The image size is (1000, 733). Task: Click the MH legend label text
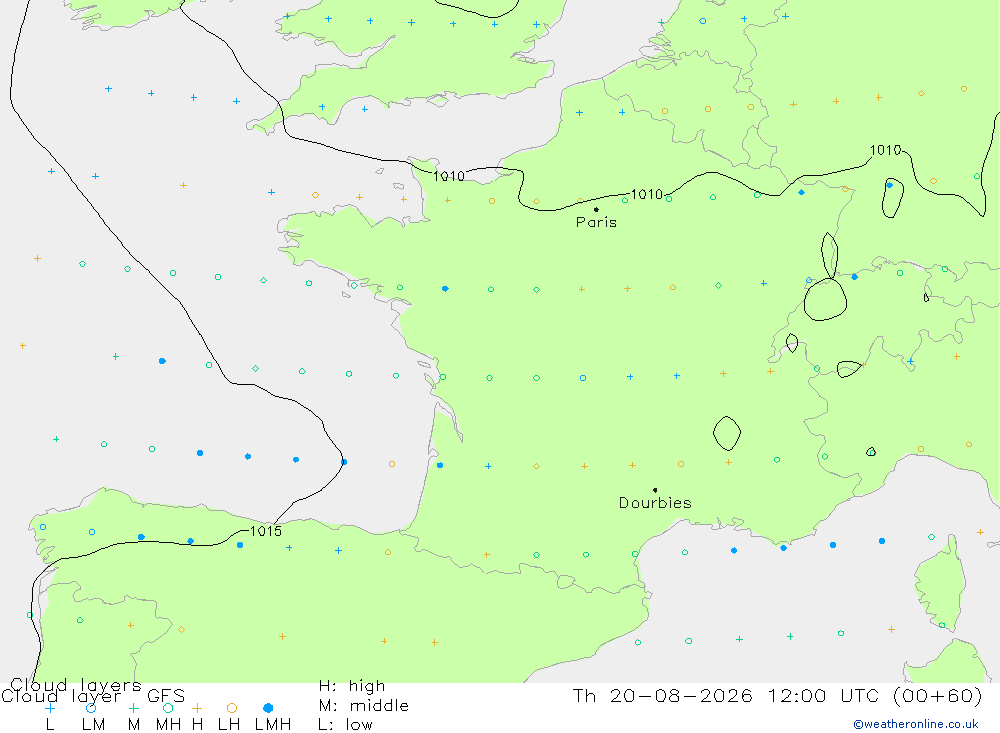click(x=168, y=725)
